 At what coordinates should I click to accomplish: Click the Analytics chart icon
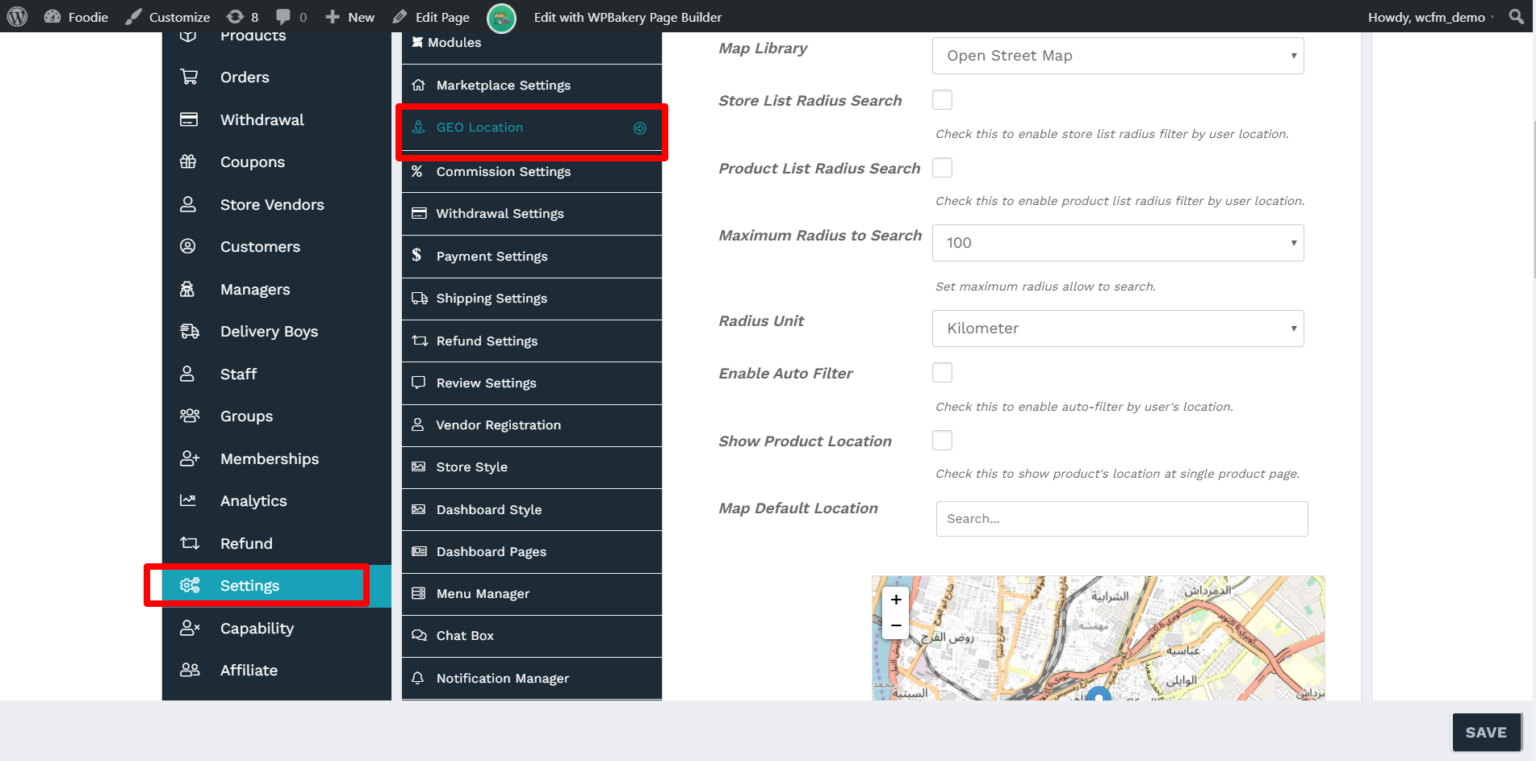(x=190, y=500)
